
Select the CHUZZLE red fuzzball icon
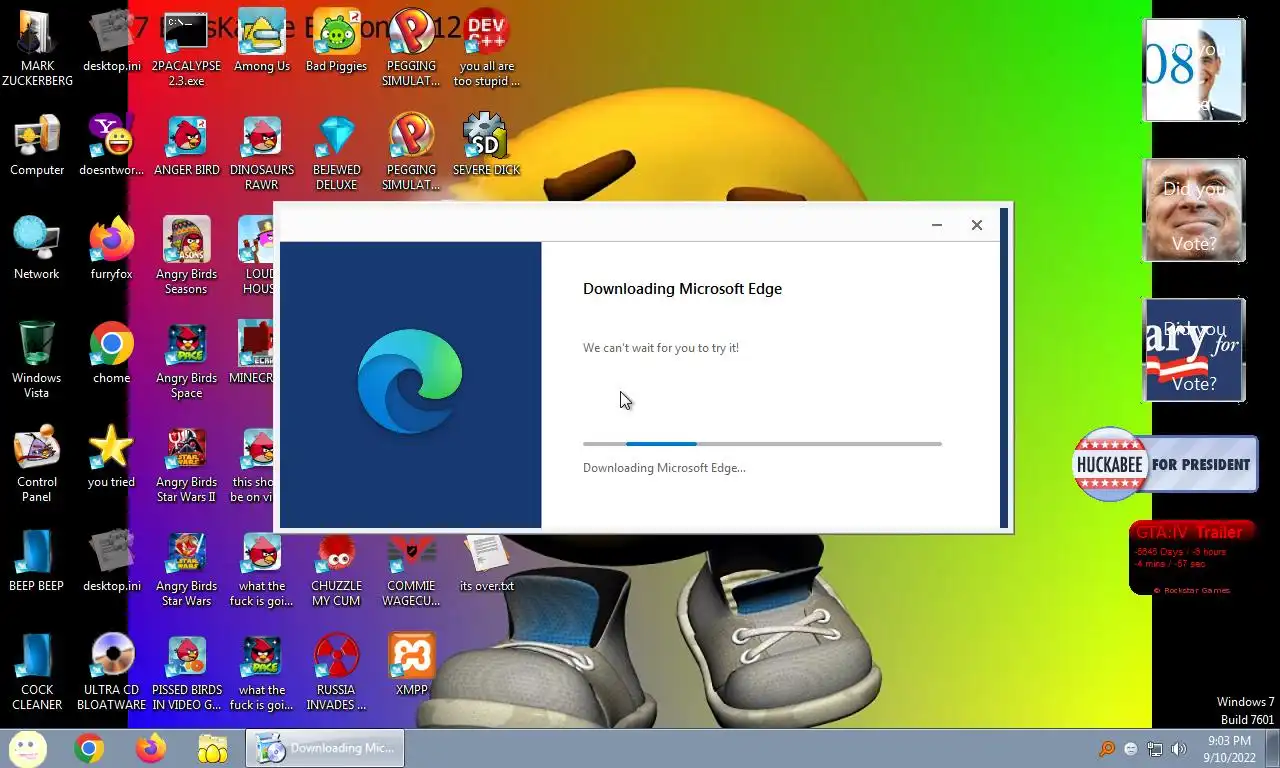pos(336,567)
